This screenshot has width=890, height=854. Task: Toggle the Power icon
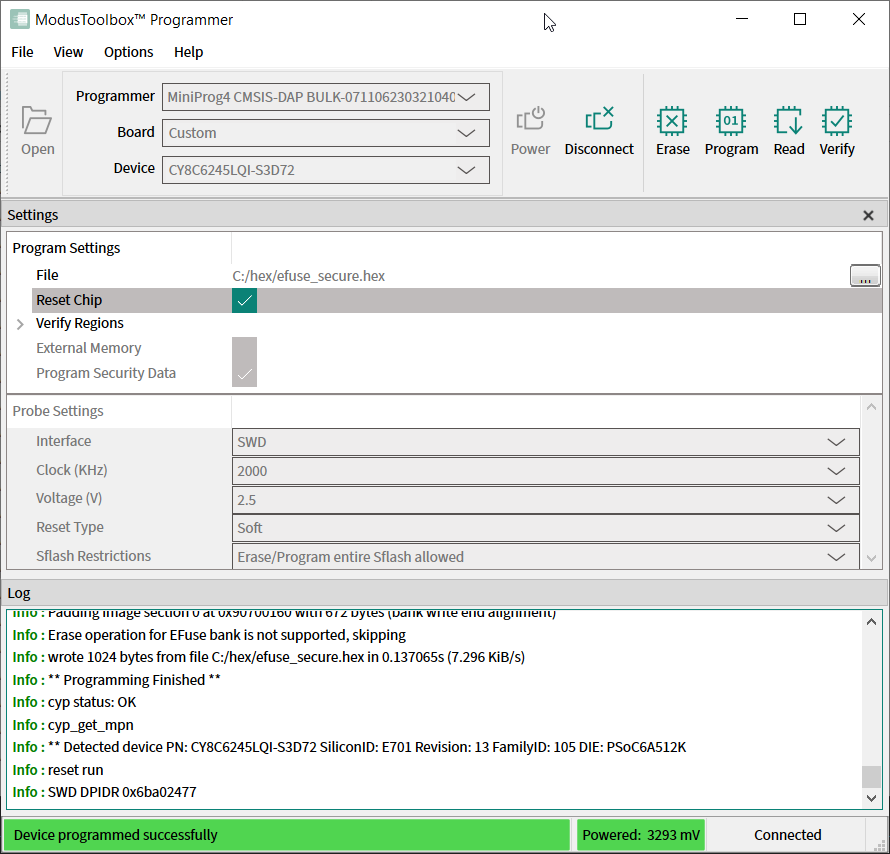click(x=530, y=121)
